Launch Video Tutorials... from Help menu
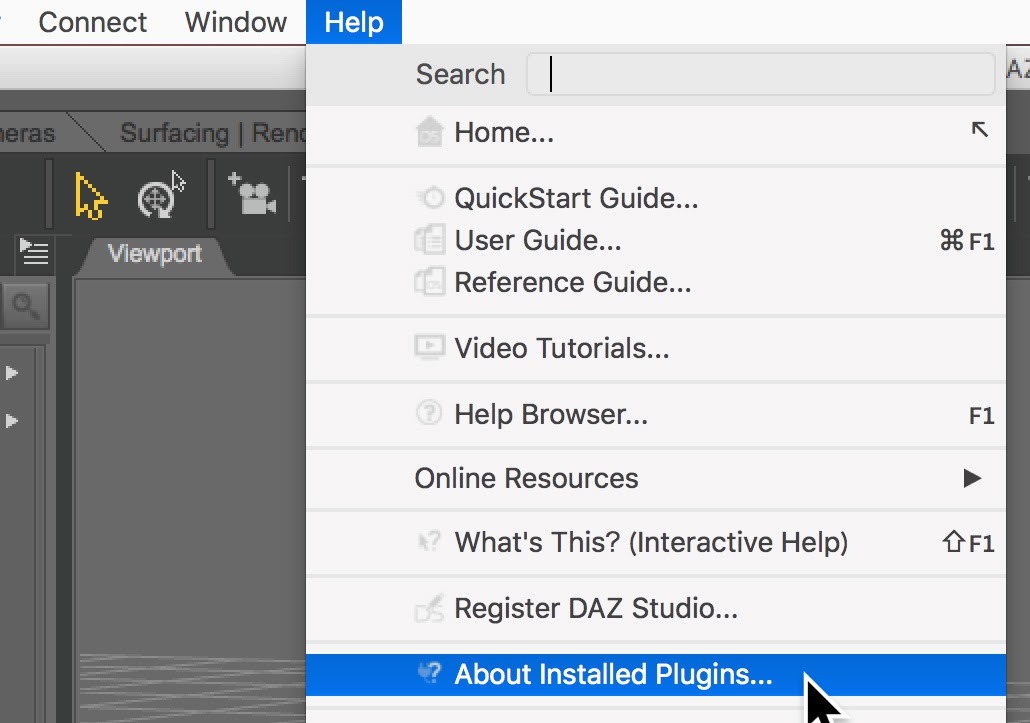This screenshot has width=1030, height=723. (561, 348)
